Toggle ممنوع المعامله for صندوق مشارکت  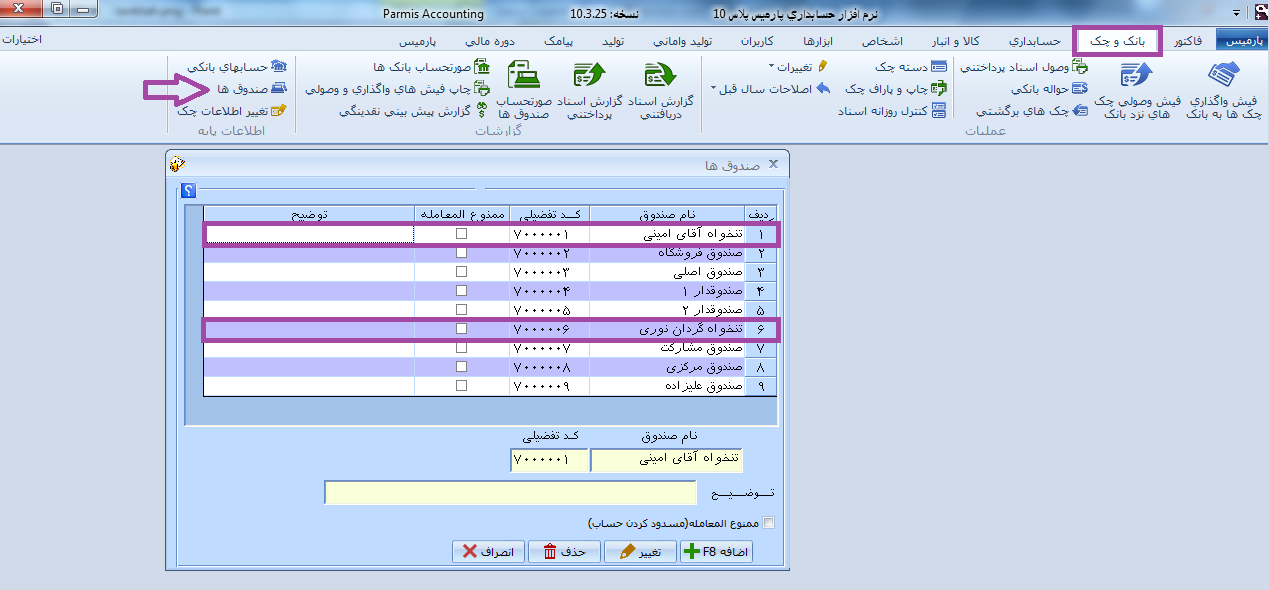pos(461,347)
